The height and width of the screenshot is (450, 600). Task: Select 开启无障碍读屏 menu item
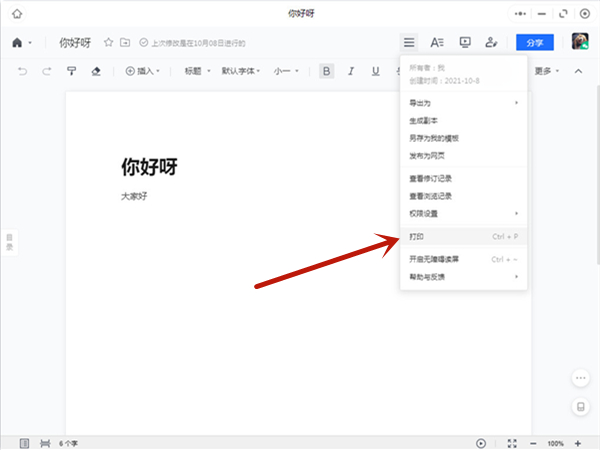pyautogui.click(x=463, y=259)
